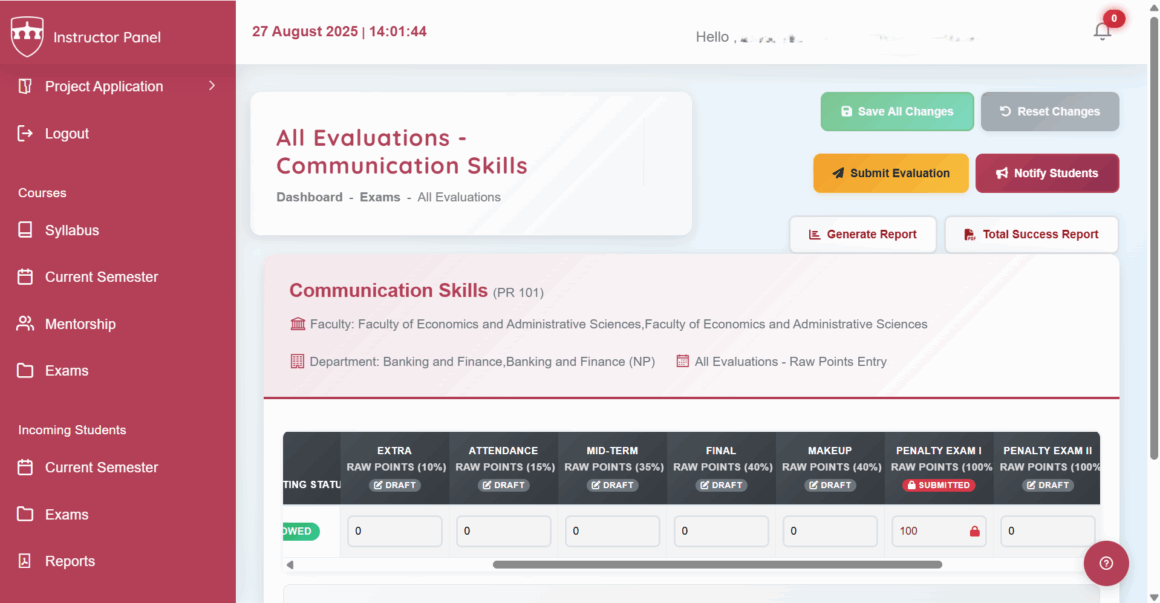Select the Mentorship people icon
Viewport: 1160px width, 603px height.
click(24, 323)
